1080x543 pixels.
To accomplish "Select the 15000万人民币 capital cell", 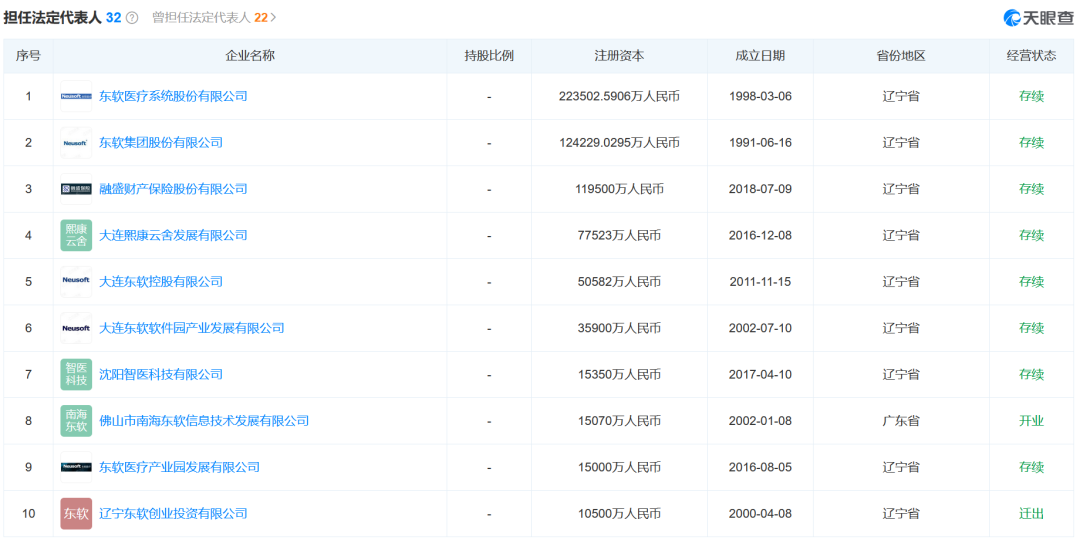I will pyautogui.click(x=619, y=467).
